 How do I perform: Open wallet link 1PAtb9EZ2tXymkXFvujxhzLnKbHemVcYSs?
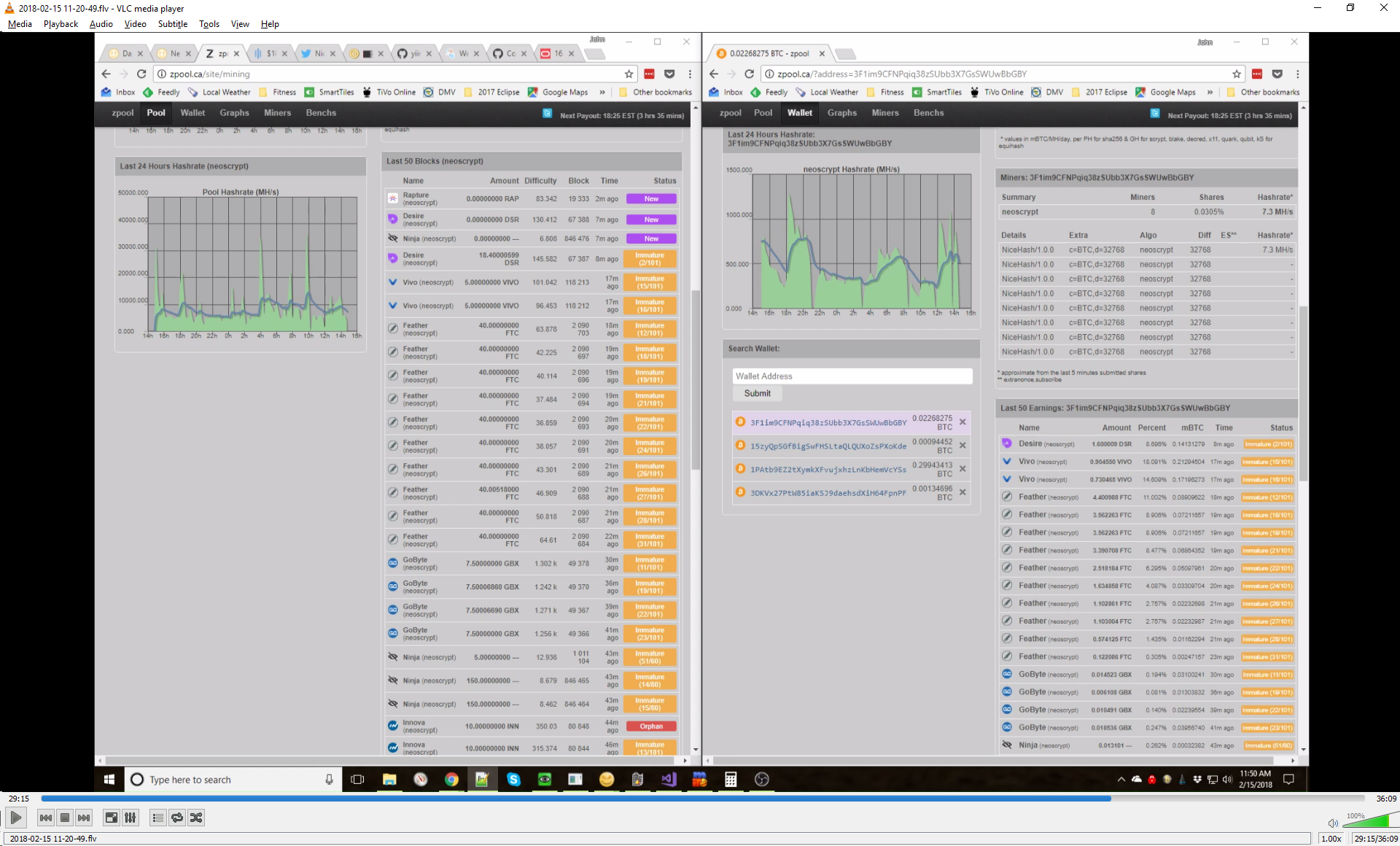pos(828,470)
